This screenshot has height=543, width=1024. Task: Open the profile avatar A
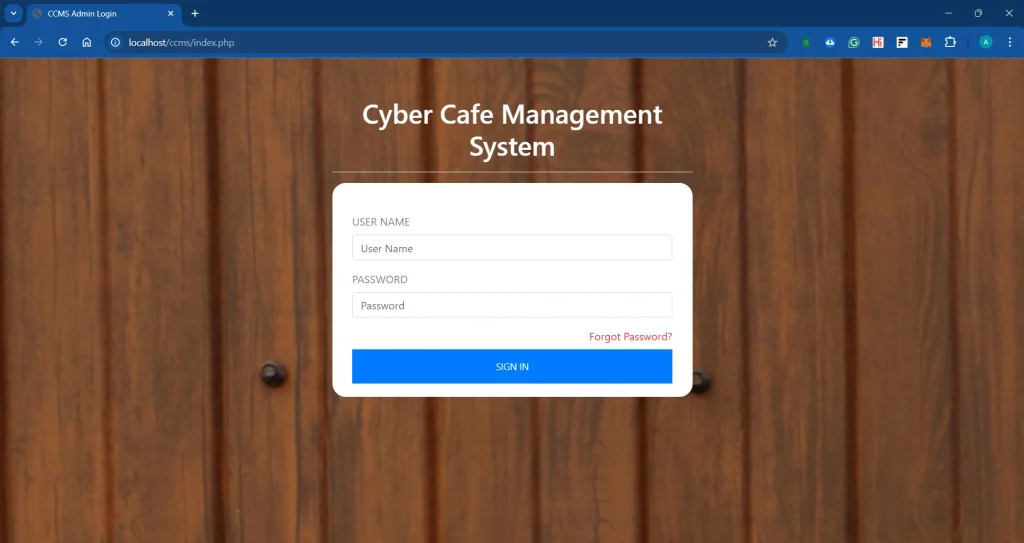986,42
